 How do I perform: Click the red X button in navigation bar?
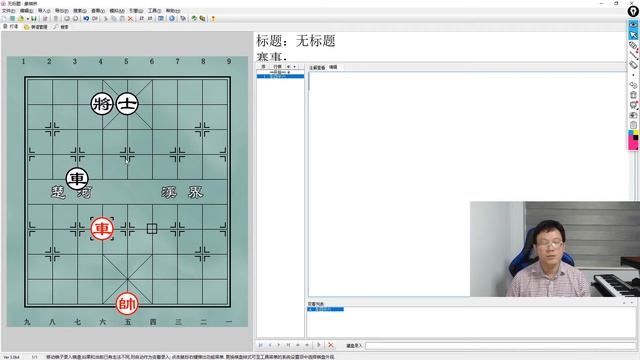point(331,345)
